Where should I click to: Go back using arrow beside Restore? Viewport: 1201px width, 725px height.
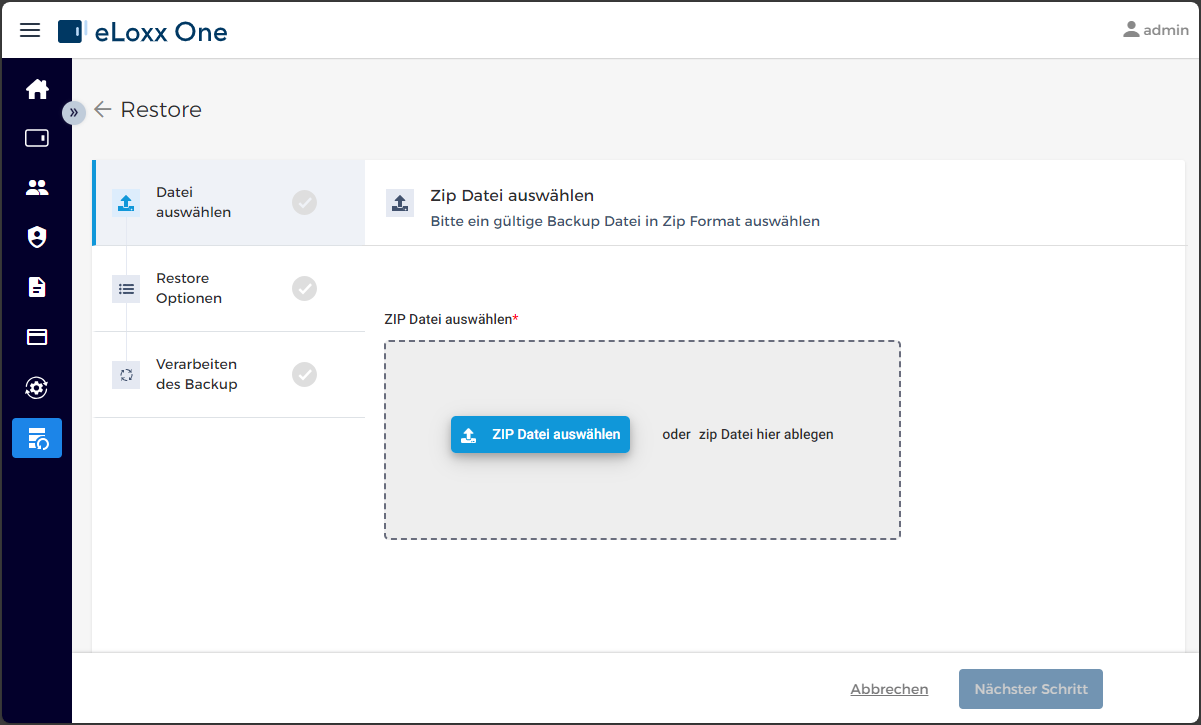click(x=102, y=110)
